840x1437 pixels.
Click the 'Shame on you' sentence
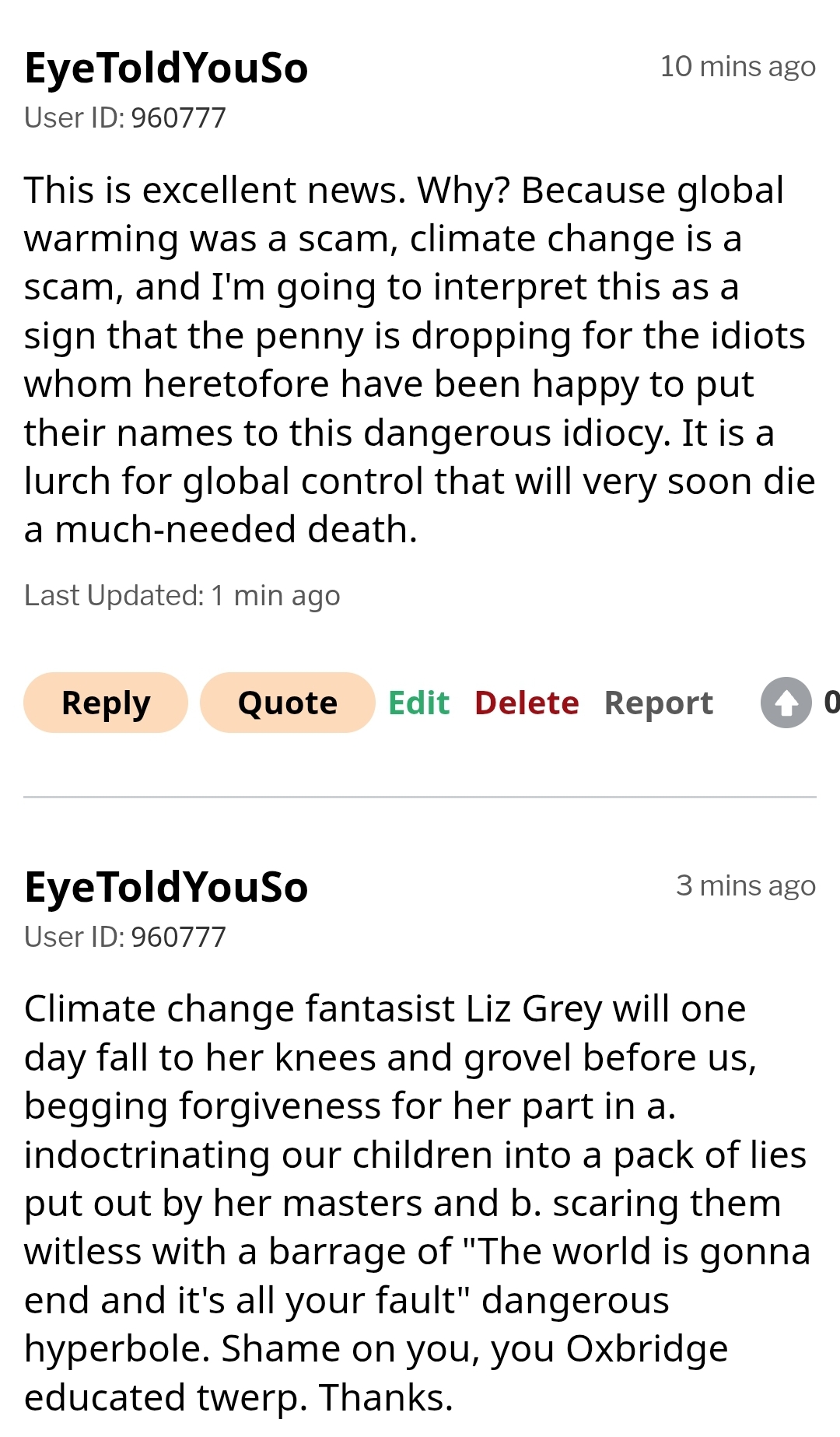click(x=348, y=1349)
